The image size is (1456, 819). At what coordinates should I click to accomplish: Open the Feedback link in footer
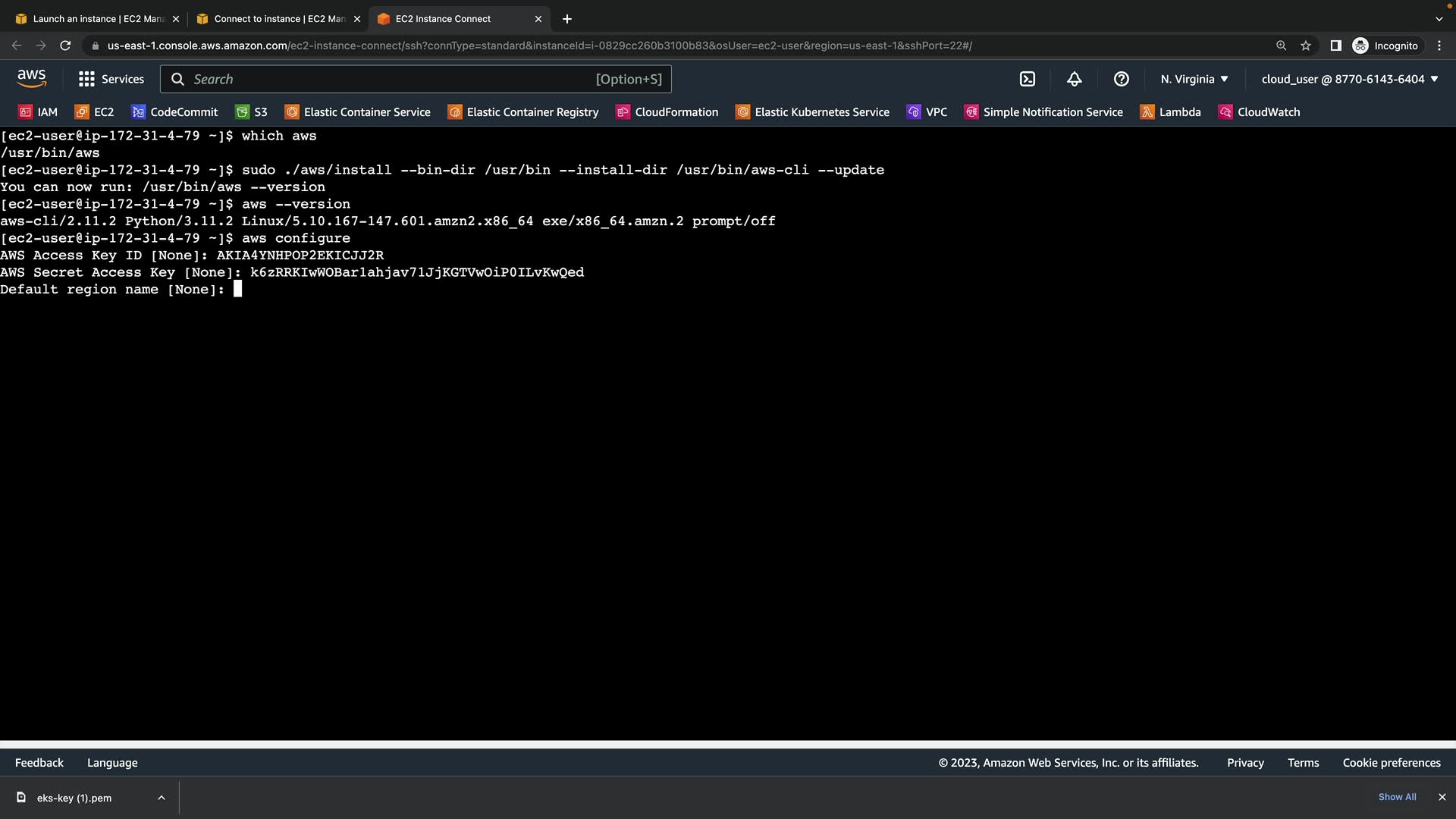39,763
